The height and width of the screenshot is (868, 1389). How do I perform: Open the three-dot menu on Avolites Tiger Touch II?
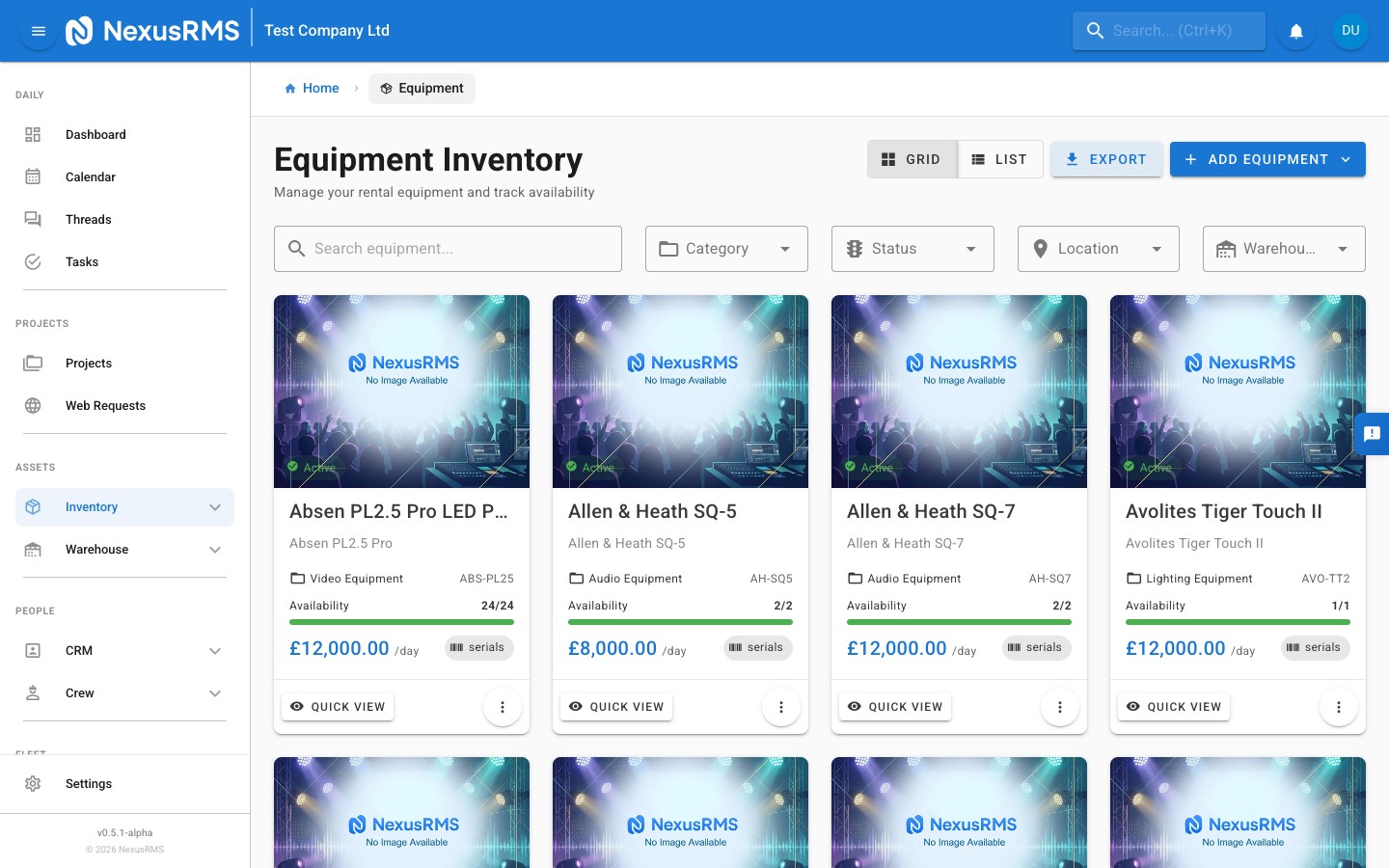pos(1339,707)
